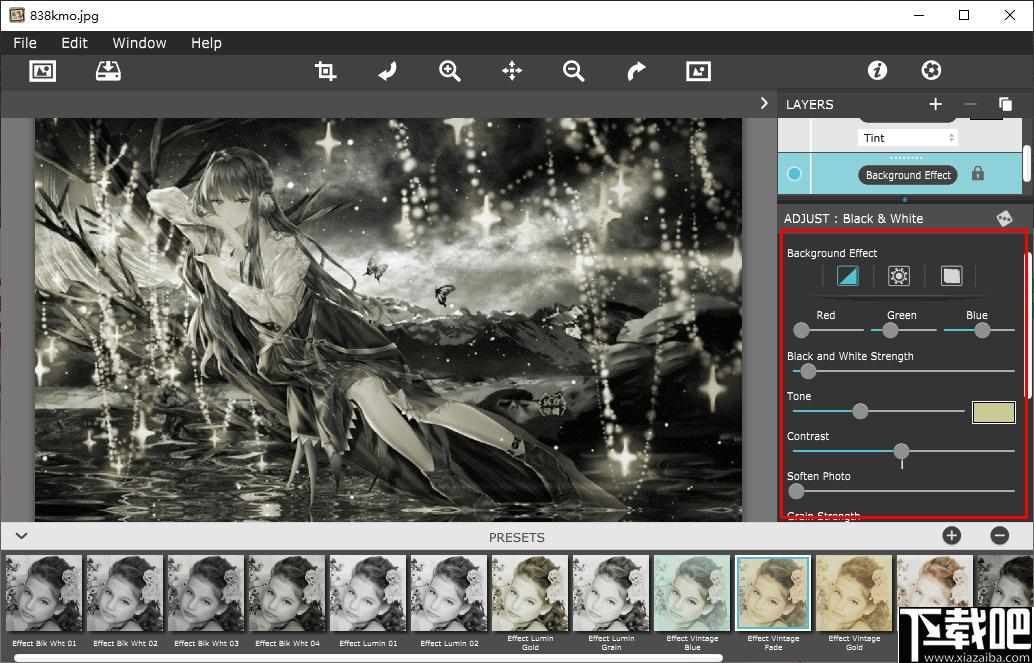Select the brightness sun adjustment icon
Viewport: 1034px width, 663px height.
coord(899,276)
